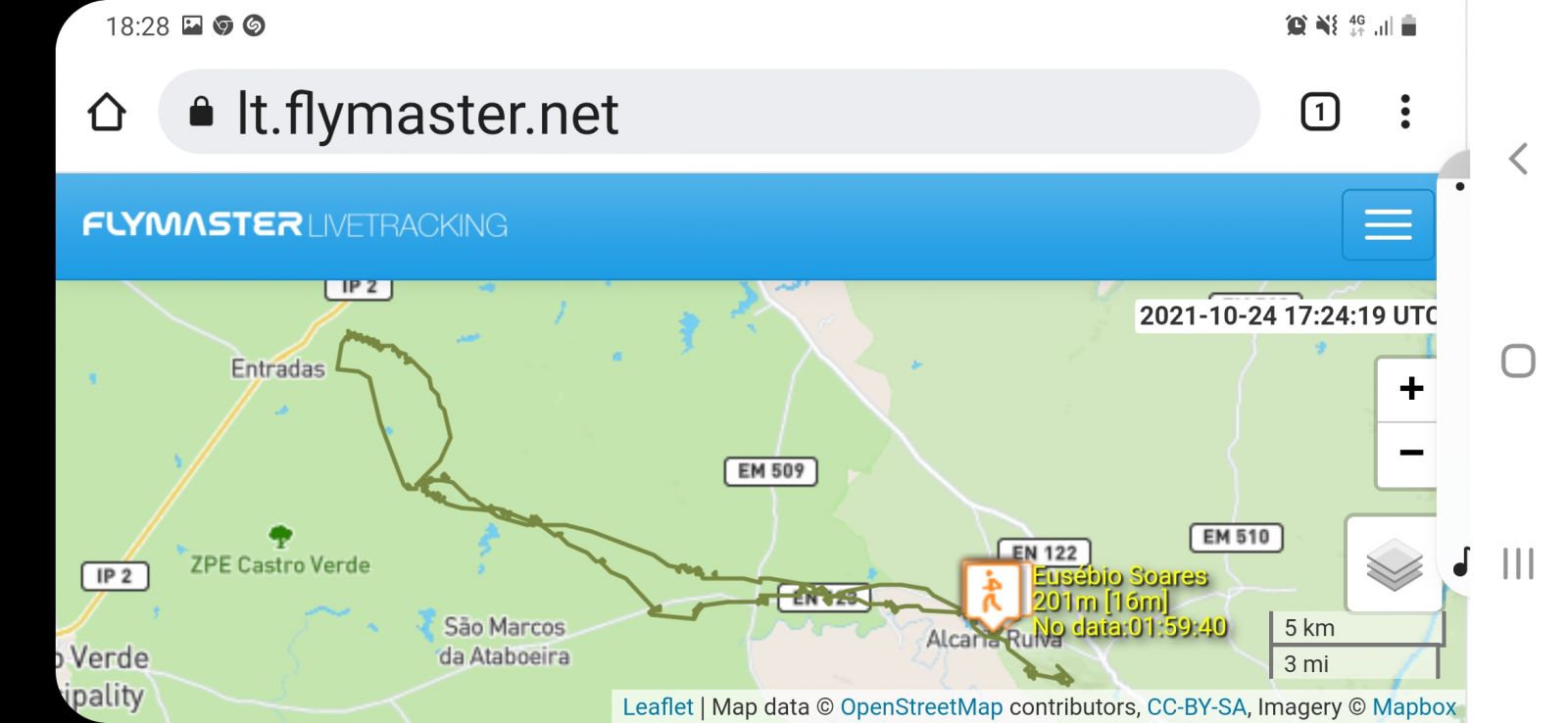
Task: Open the tab switcher showing 1 tab
Action: (x=1319, y=112)
